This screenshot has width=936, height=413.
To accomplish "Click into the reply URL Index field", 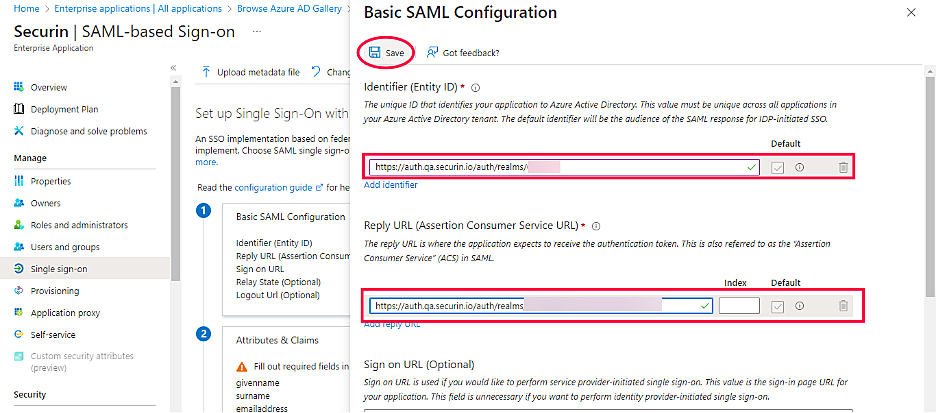I will [x=739, y=306].
